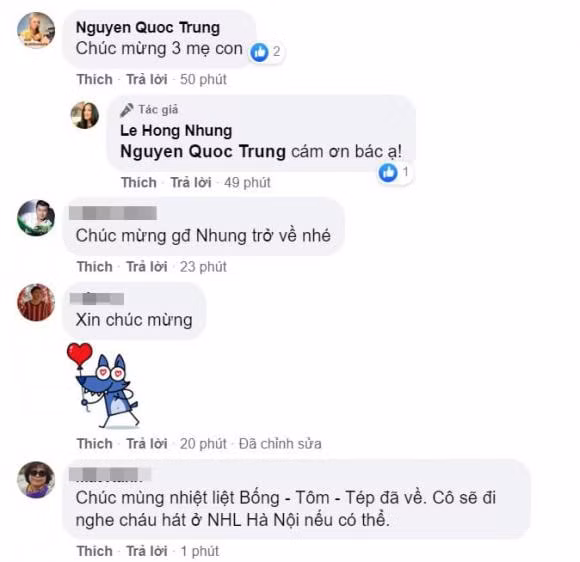Screen dimensions: 580x562
Task: Open the Nguyen Quoc Trung commenter name link
Action: point(148,27)
